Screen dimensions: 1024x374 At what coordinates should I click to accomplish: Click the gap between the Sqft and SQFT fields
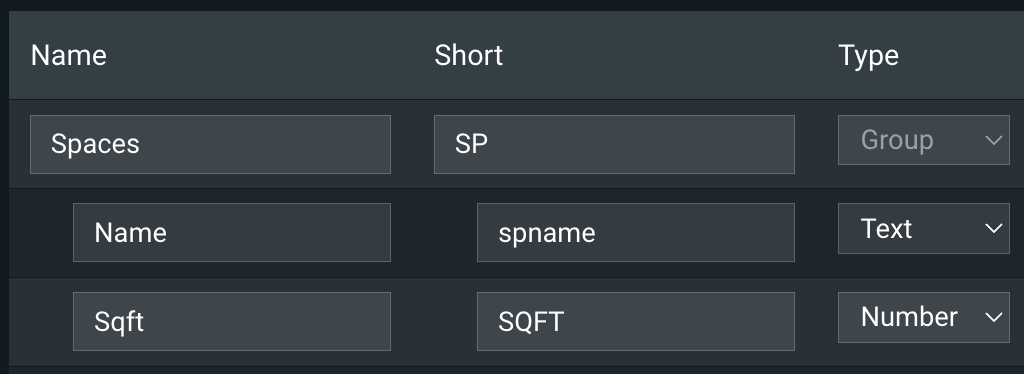434,321
